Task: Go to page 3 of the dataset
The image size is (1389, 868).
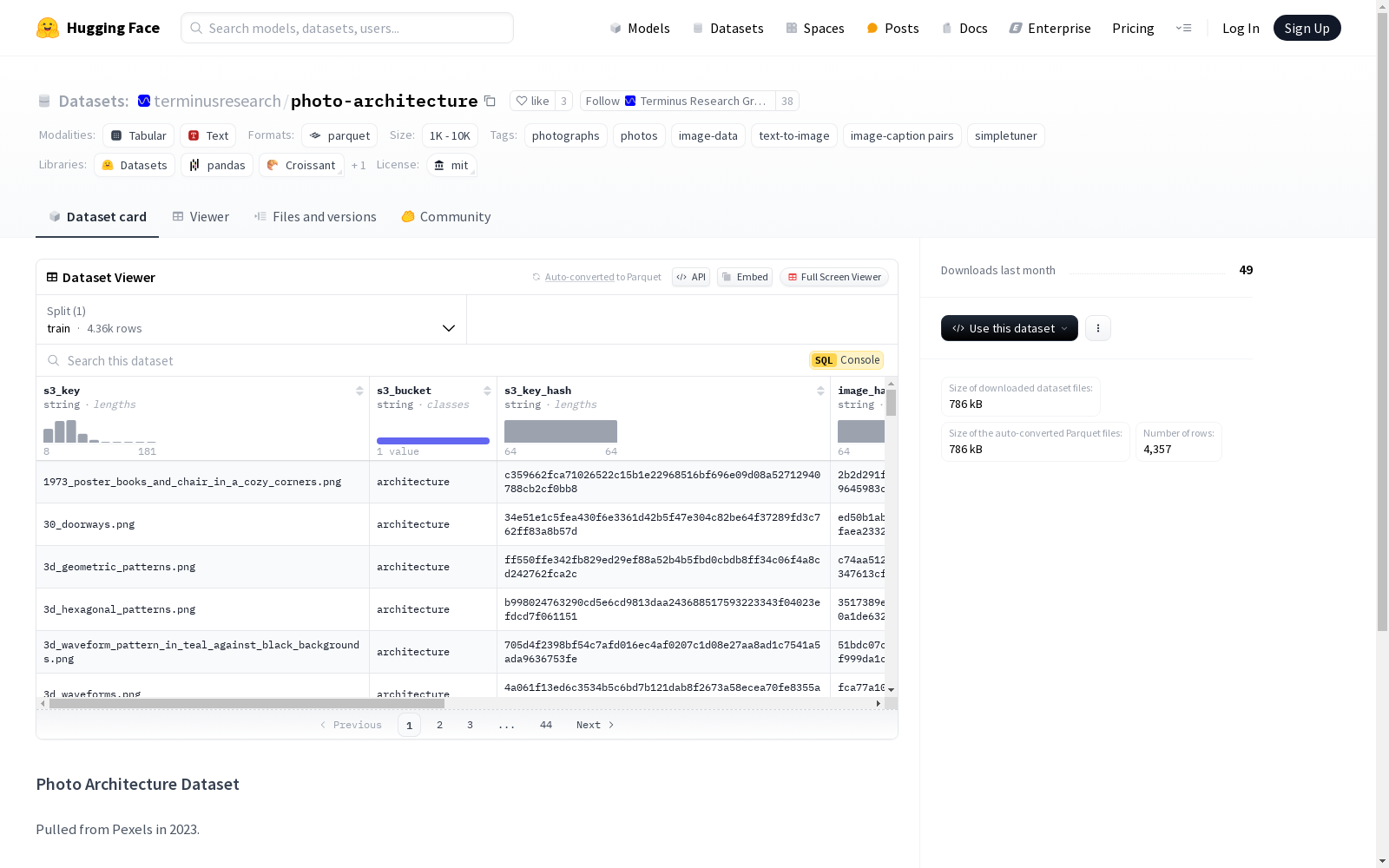Action: point(471,725)
